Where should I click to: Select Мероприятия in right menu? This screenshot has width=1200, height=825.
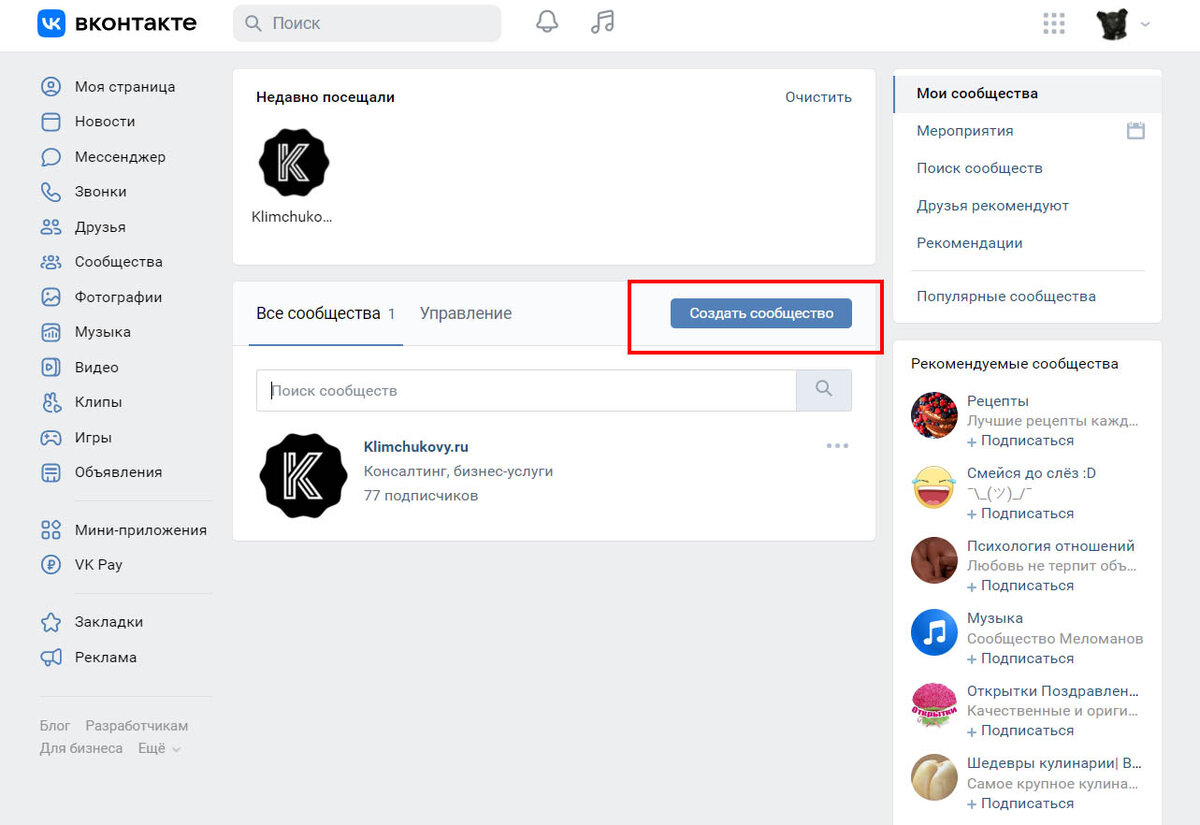click(x=965, y=131)
